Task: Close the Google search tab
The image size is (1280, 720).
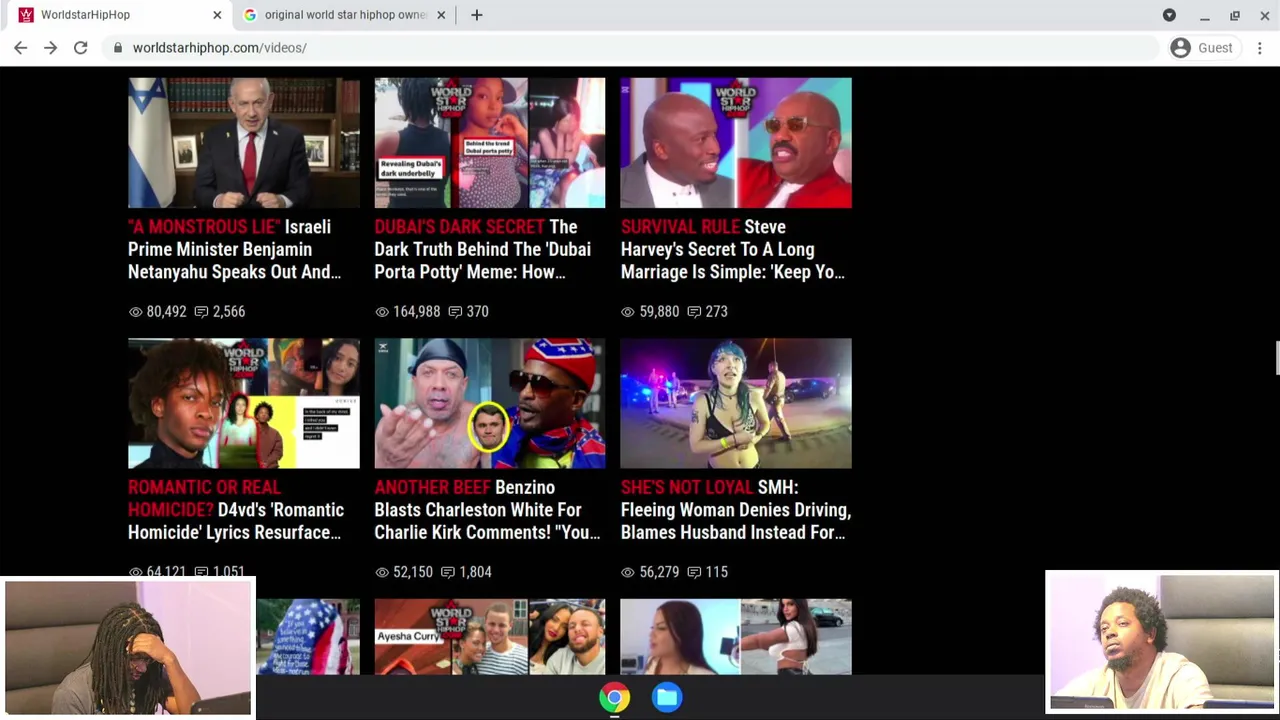Action: pos(441,15)
